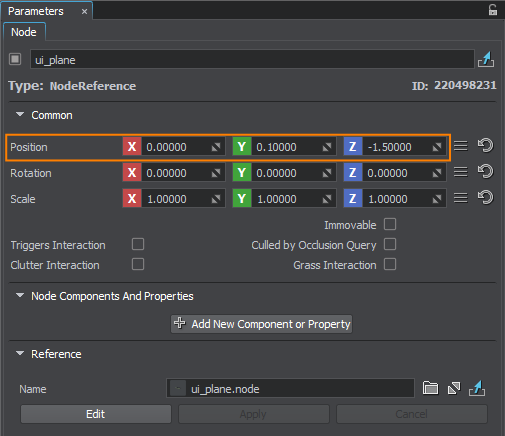Check Culled by Occlusion Query
505x436 pixels.
tap(390, 244)
